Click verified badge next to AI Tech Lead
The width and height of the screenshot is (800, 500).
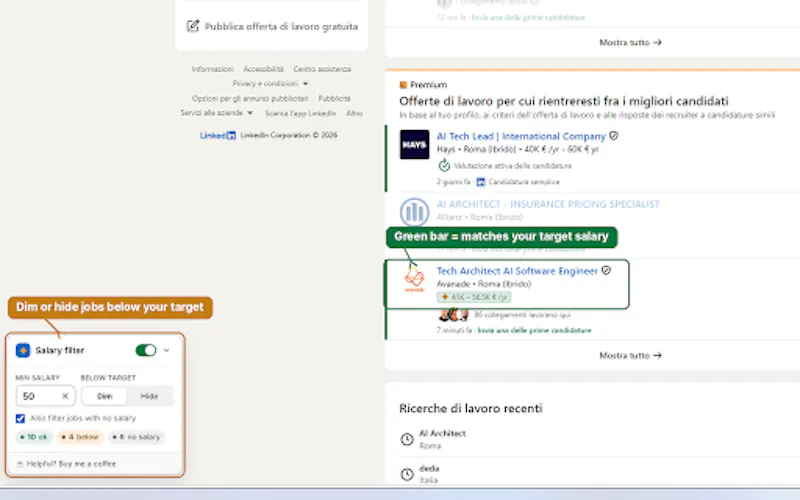[614, 136]
